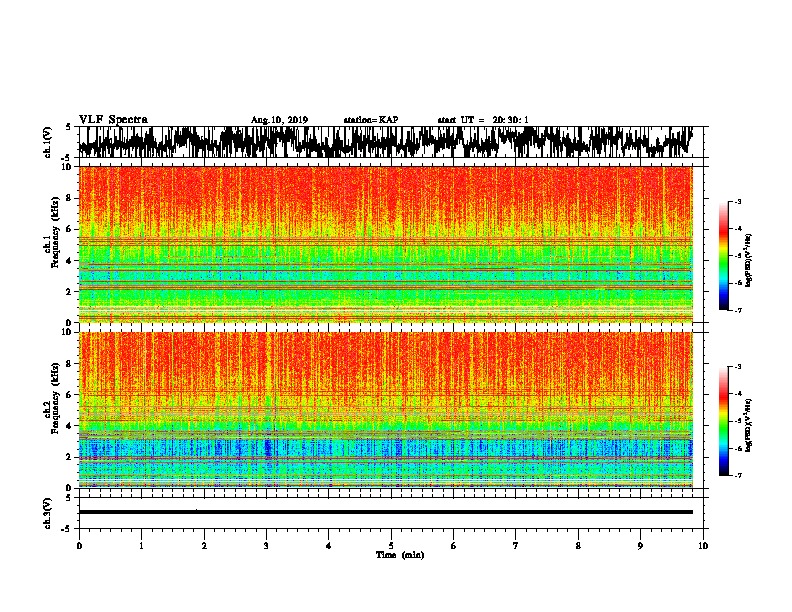Click the ch.1 colorbar bottom value "-7"

(x=738, y=311)
